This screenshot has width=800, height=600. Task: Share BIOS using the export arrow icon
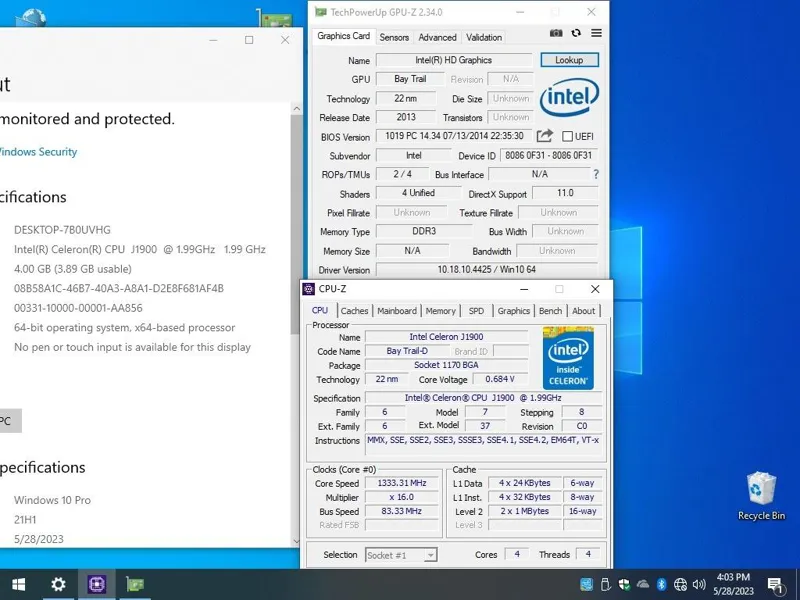click(x=544, y=136)
